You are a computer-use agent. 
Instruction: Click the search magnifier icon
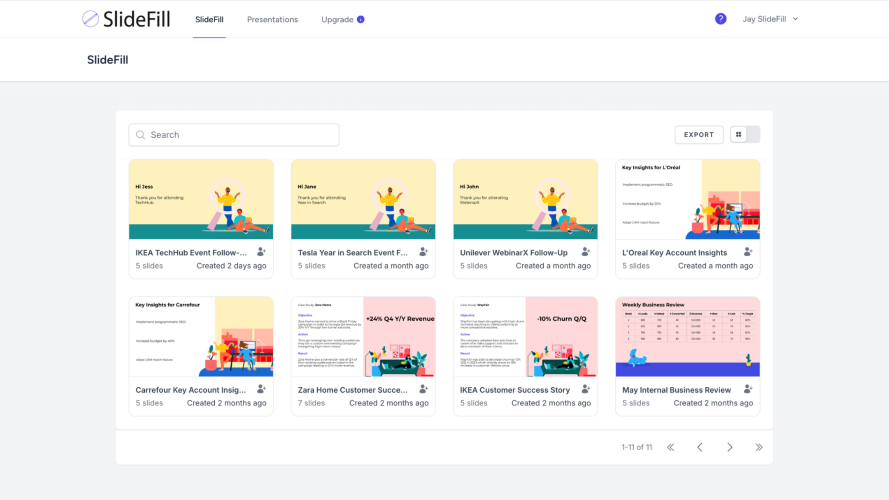(141, 135)
